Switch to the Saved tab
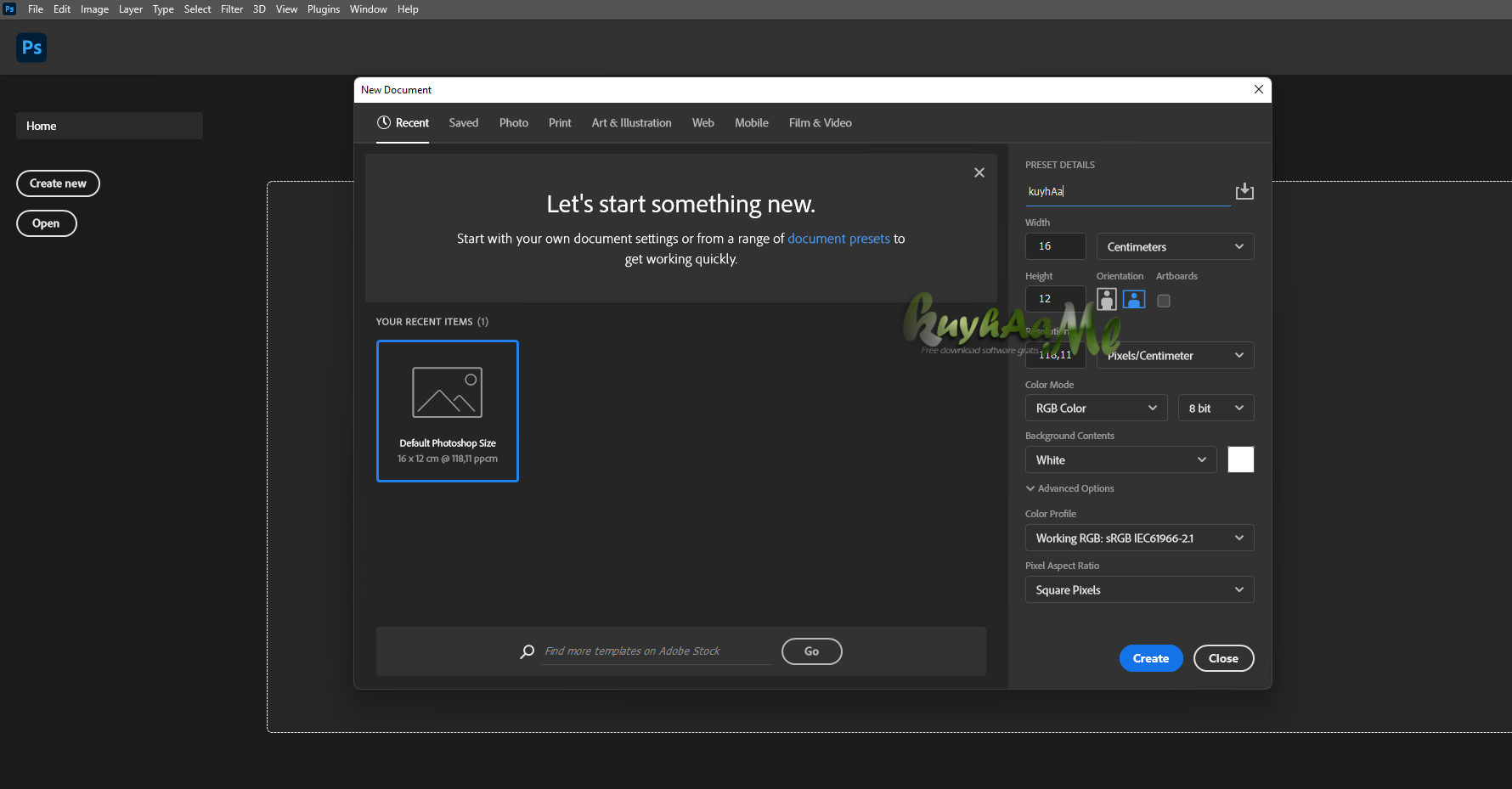 (x=464, y=122)
